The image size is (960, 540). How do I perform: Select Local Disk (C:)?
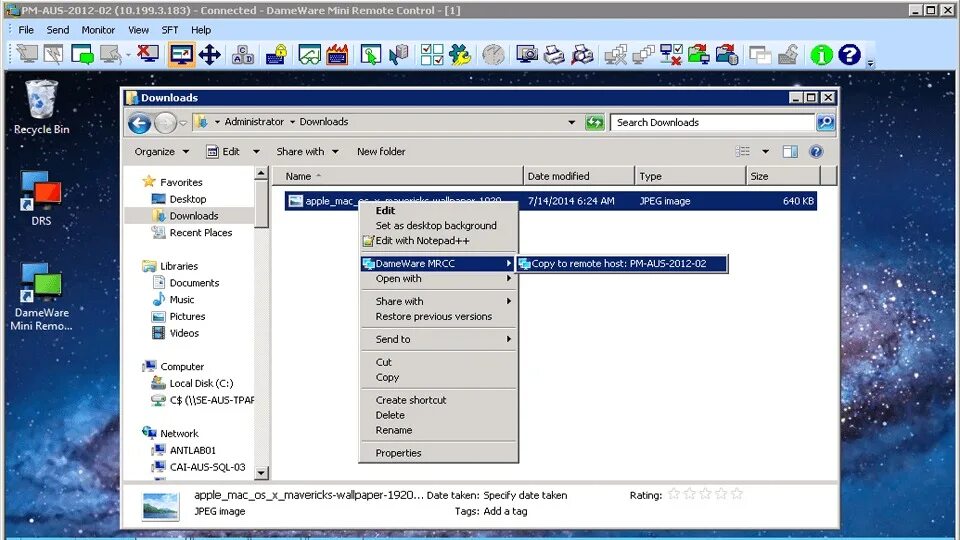[x=193, y=383]
